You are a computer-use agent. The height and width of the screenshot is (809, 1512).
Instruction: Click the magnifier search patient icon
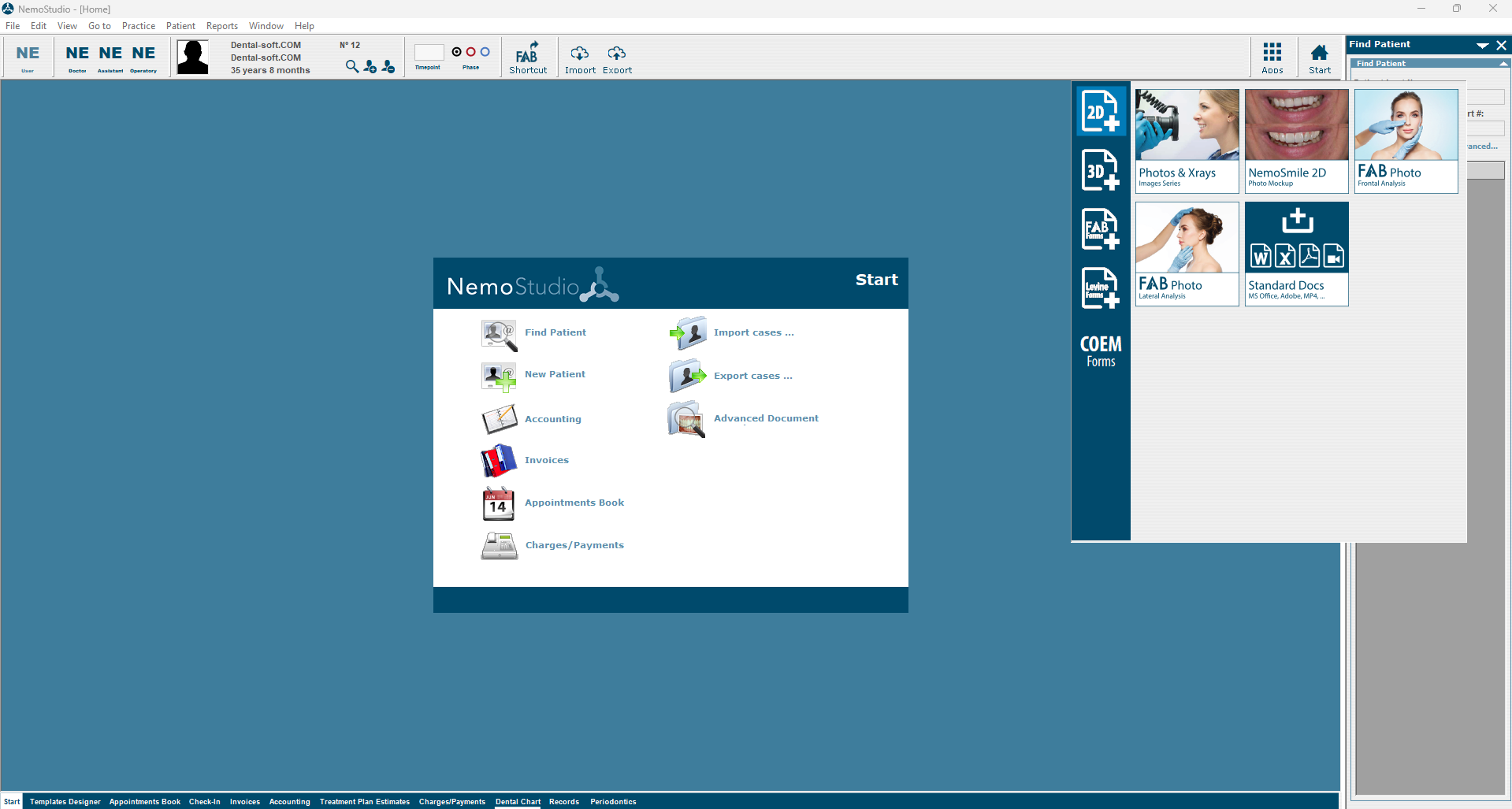(x=351, y=67)
